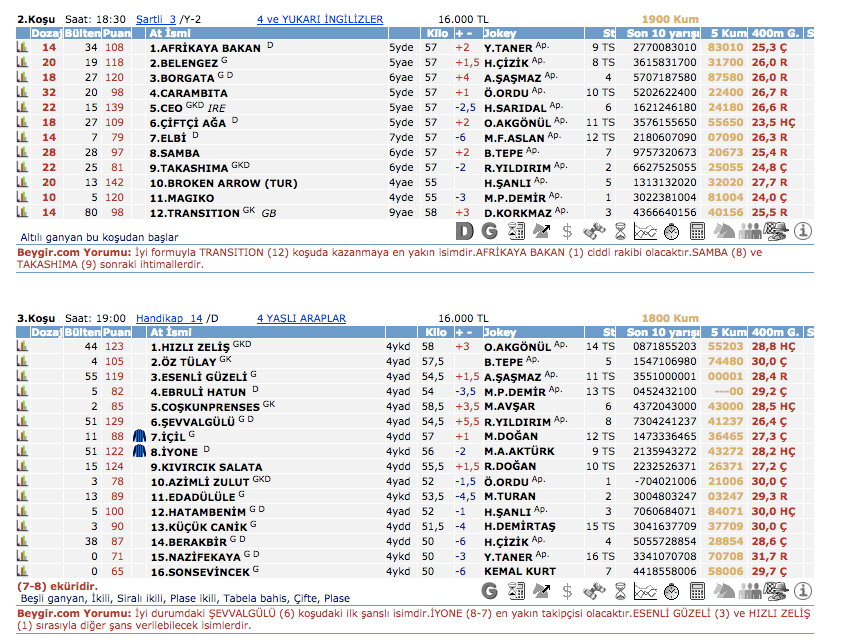
Task: Click the binoculars icon below race 2
Action: (x=593, y=231)
